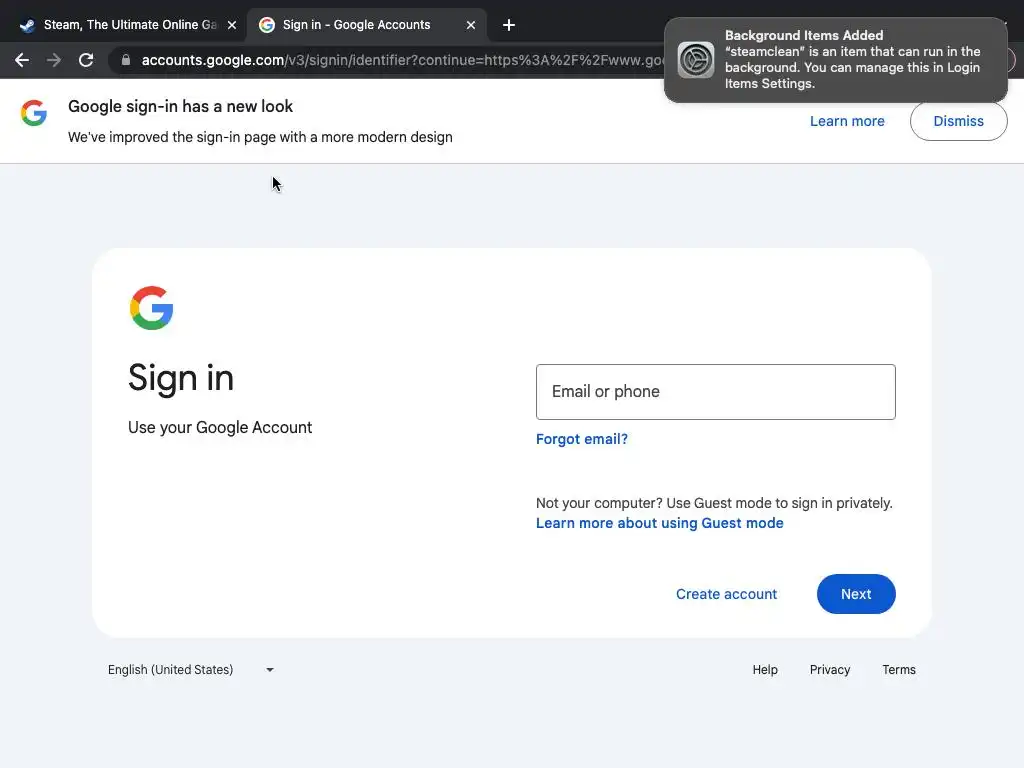
Task: Expand the English (United States) language dropdown
Action: coord(191,669)
